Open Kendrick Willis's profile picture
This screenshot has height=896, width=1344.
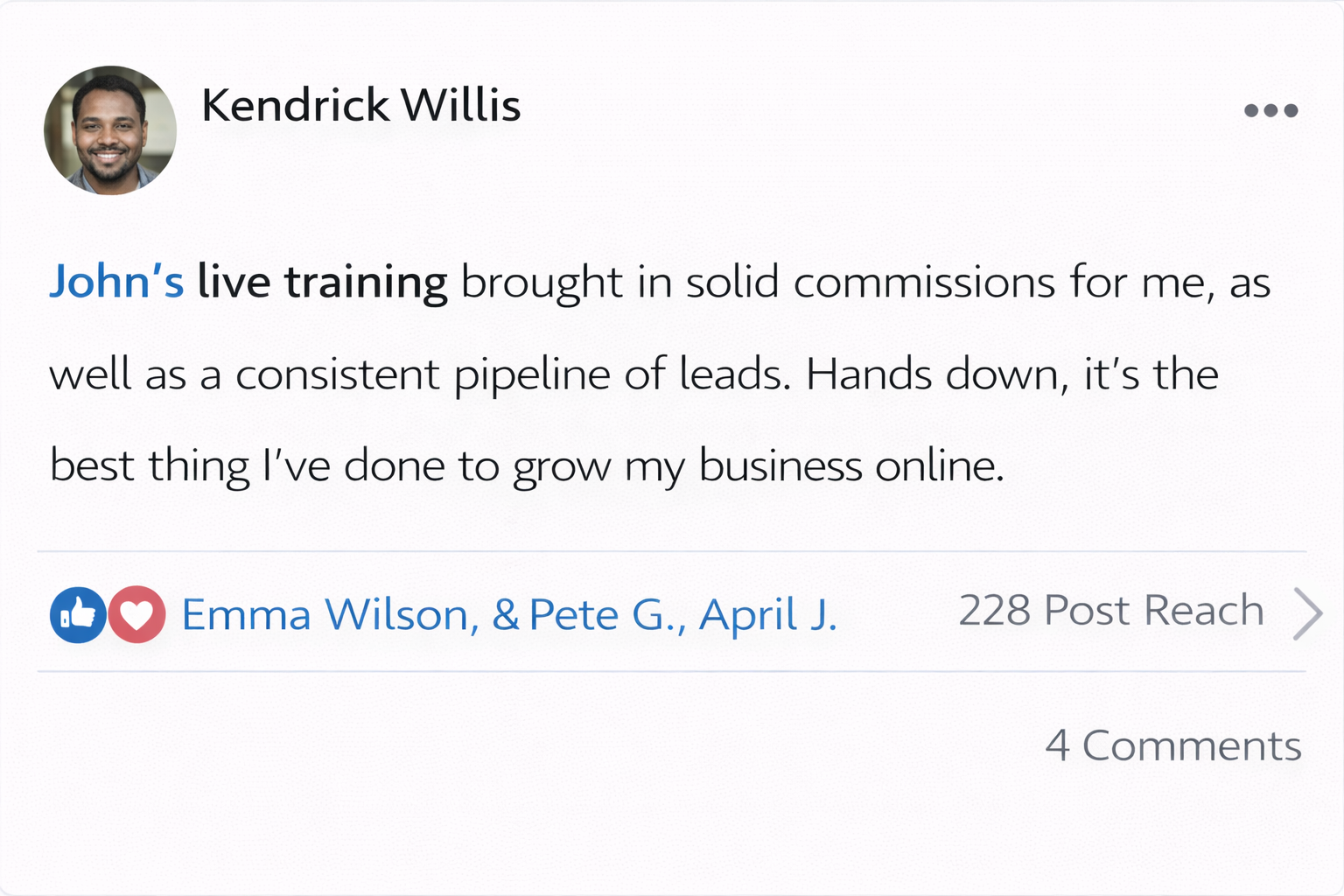(110, 130)
